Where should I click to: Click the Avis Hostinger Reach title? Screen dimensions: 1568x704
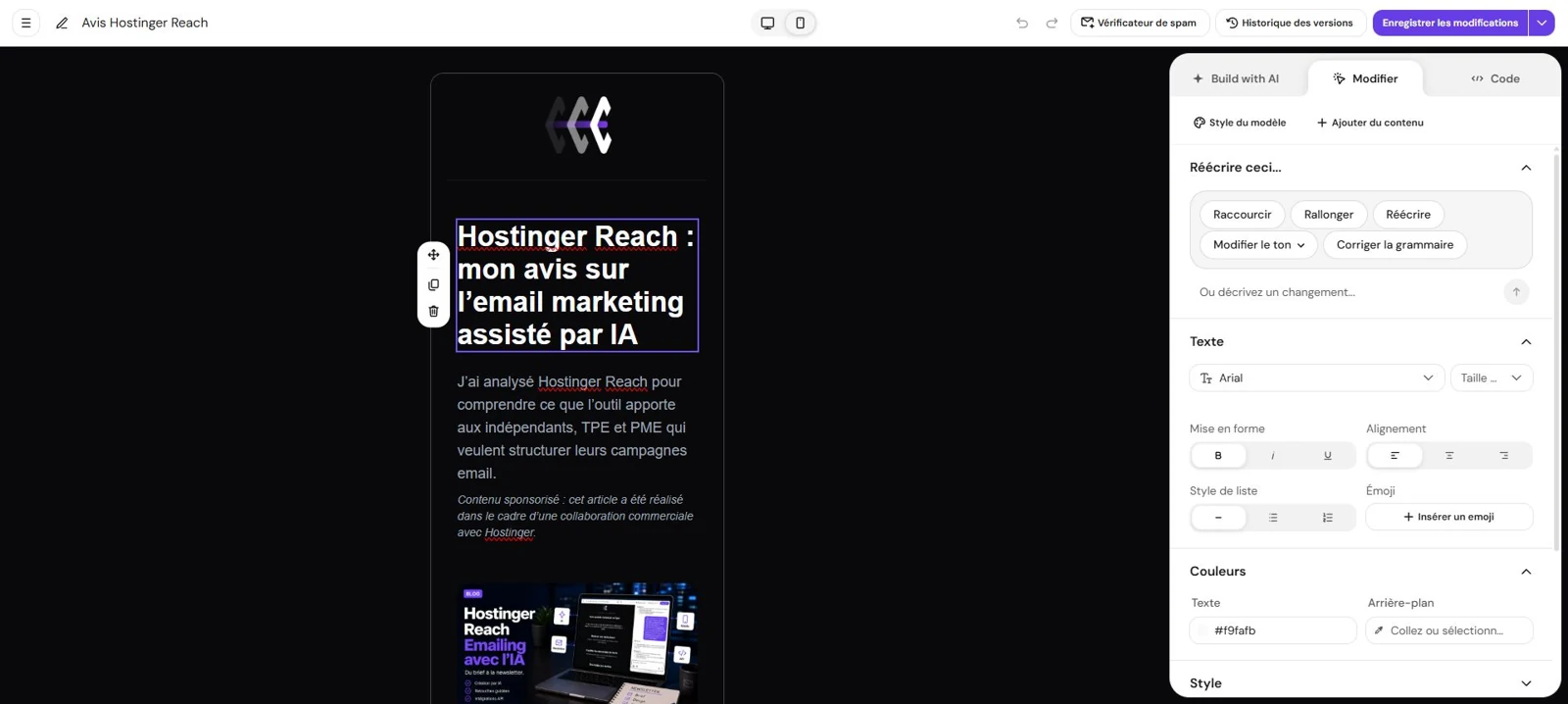[145, 23]
